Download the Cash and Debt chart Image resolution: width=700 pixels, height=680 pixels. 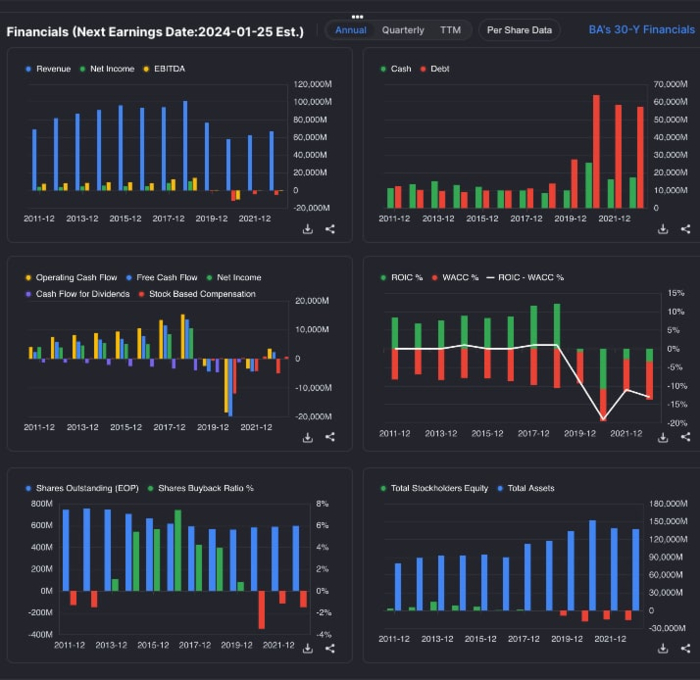[663, 229]
